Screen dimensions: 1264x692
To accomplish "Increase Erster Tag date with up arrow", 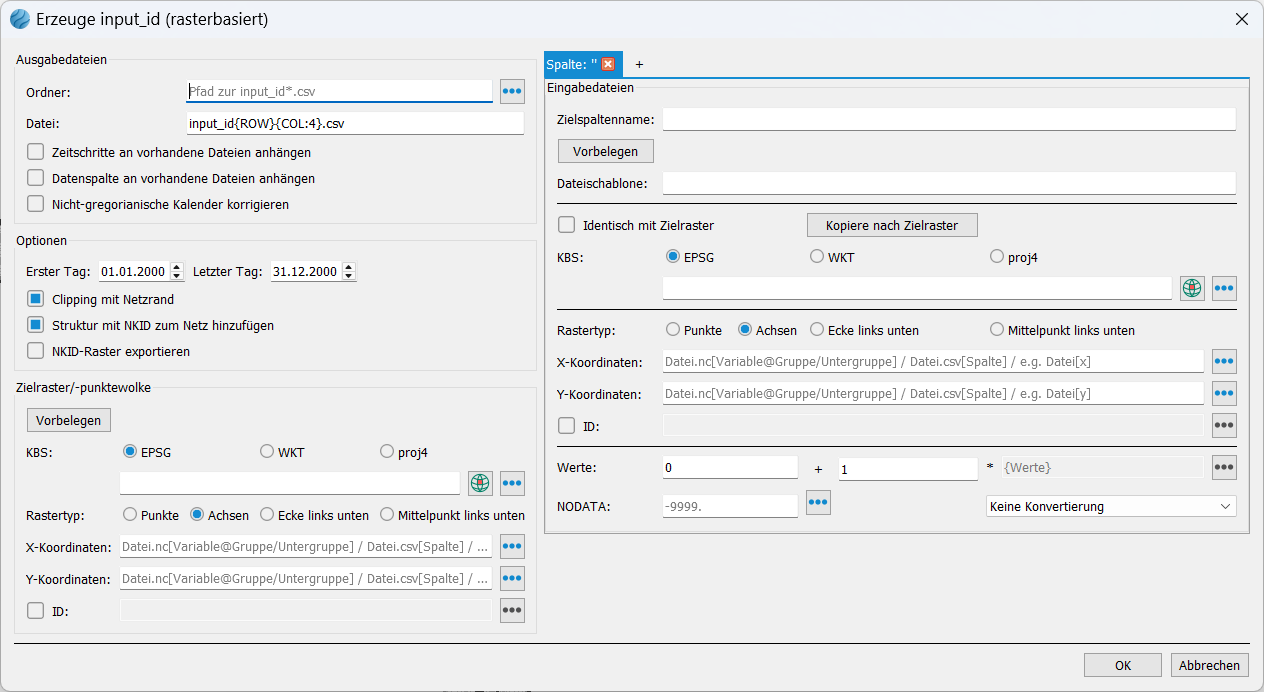I will (x=177, y=268).
